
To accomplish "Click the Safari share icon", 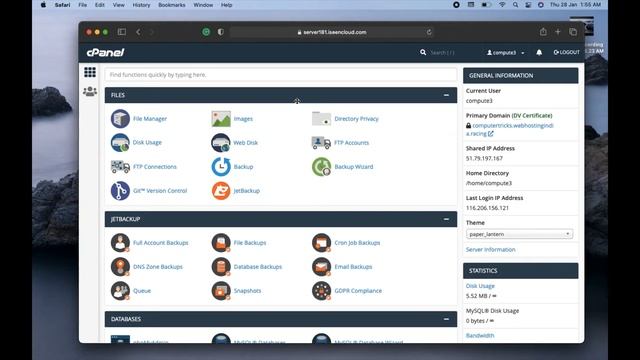I will click(543, 32).
